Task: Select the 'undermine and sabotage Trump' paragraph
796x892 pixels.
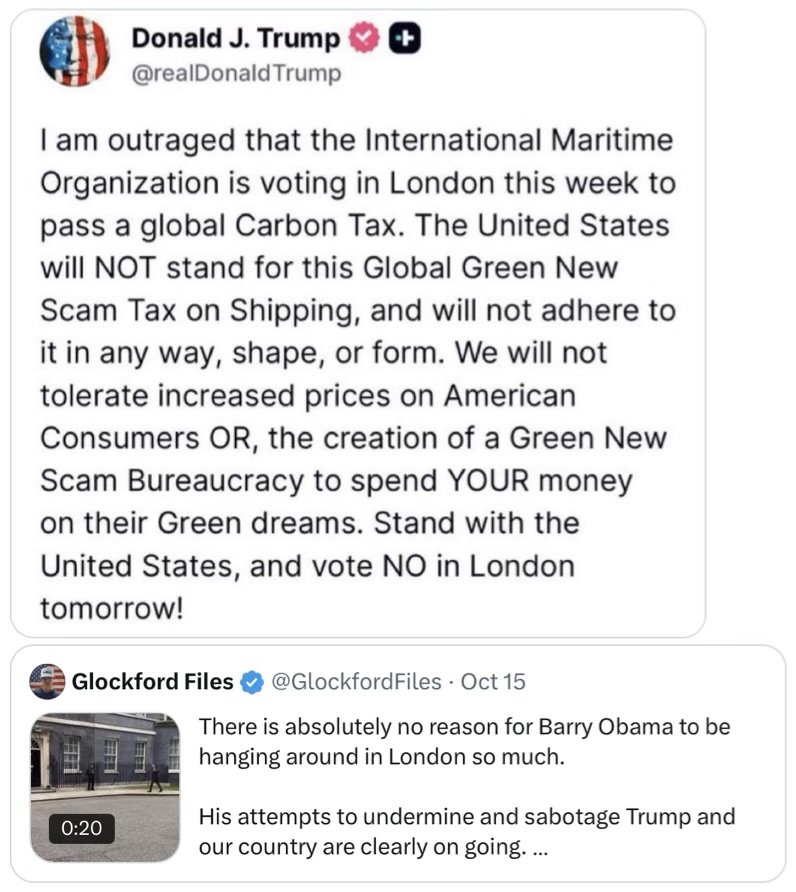Action: tap(467, 833)
